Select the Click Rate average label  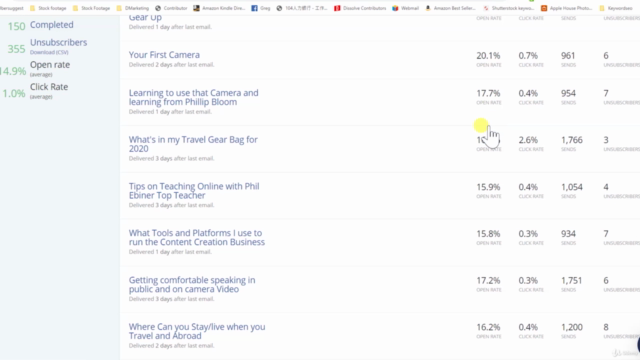[x=49, y=87]
